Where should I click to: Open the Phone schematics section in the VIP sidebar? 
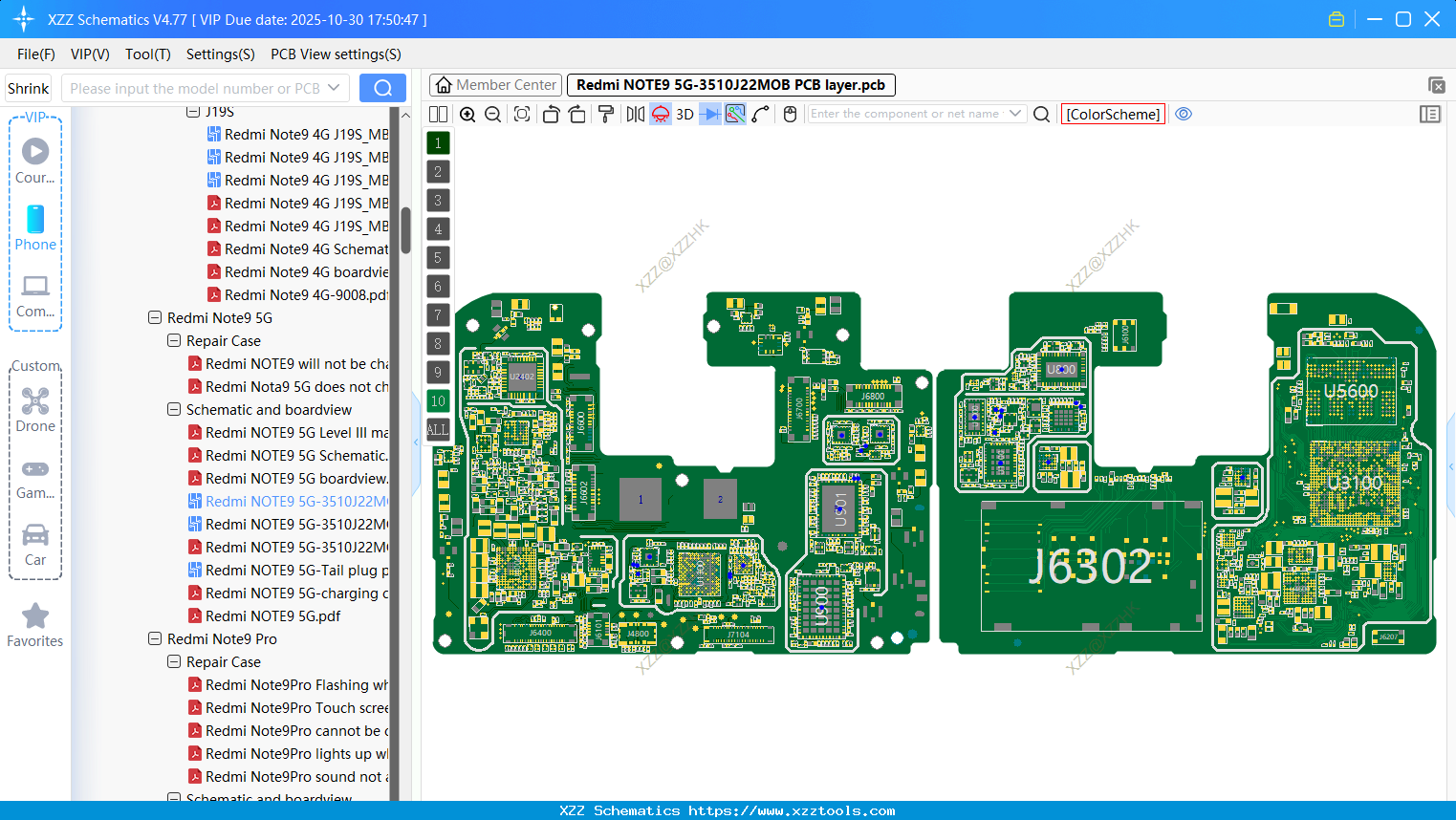pyautogui.click(x=35, y=227)
